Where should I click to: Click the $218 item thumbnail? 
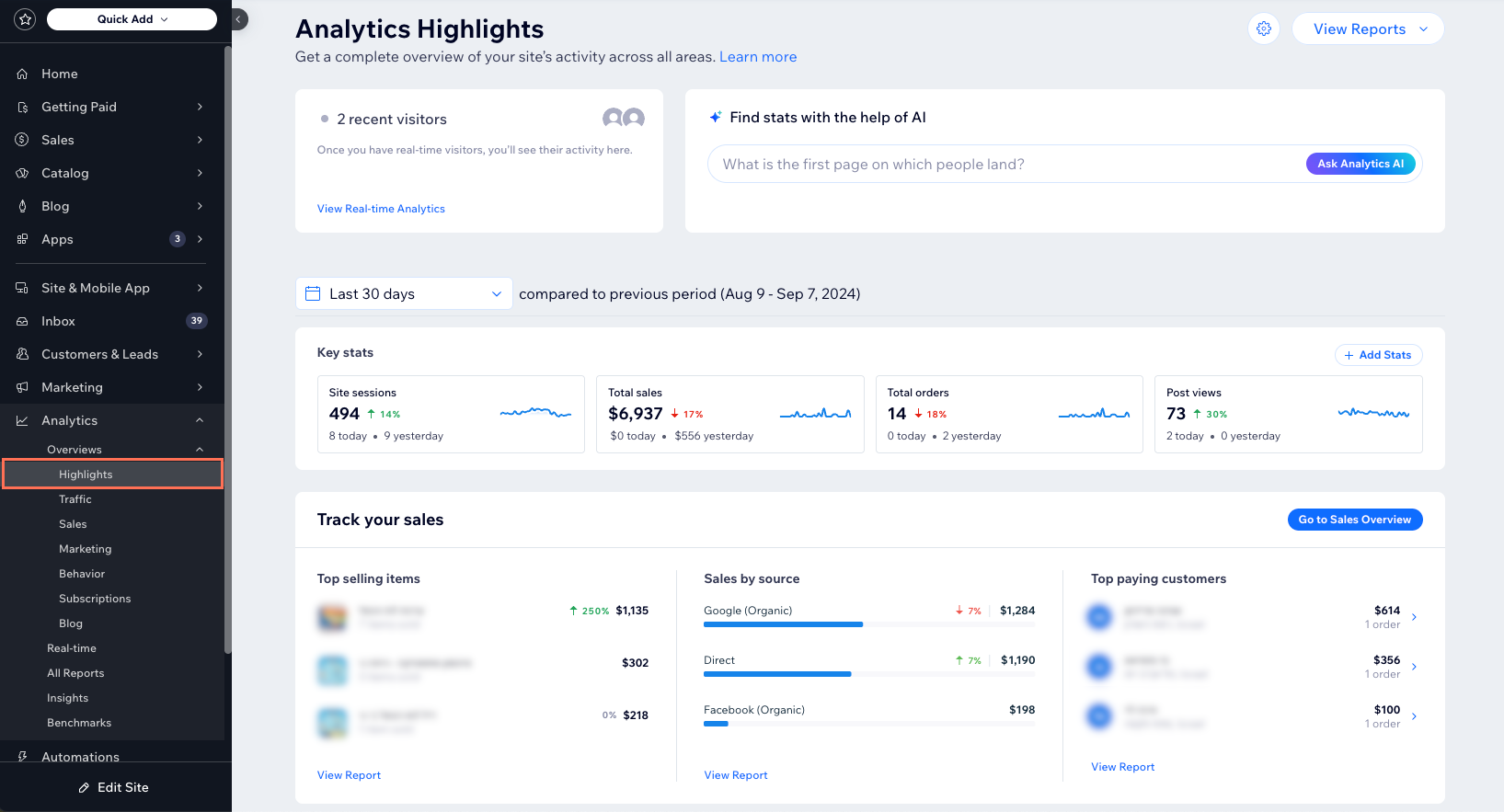coord(333,722)
